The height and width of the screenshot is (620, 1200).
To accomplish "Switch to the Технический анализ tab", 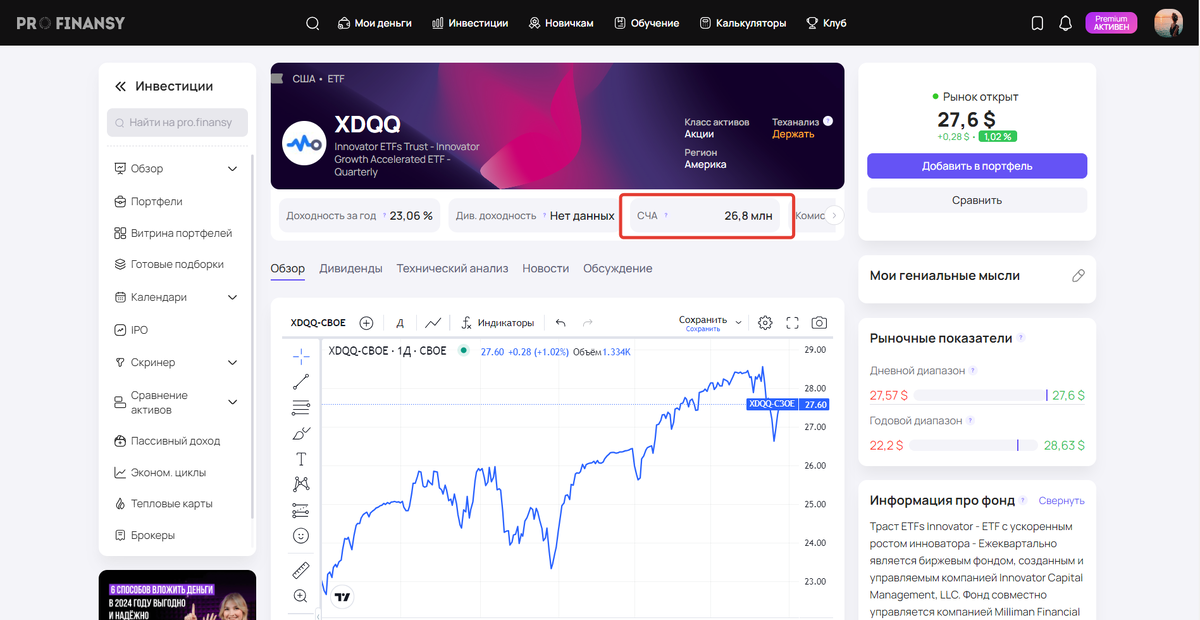I will pyautogui.click(x=452, y=269).
